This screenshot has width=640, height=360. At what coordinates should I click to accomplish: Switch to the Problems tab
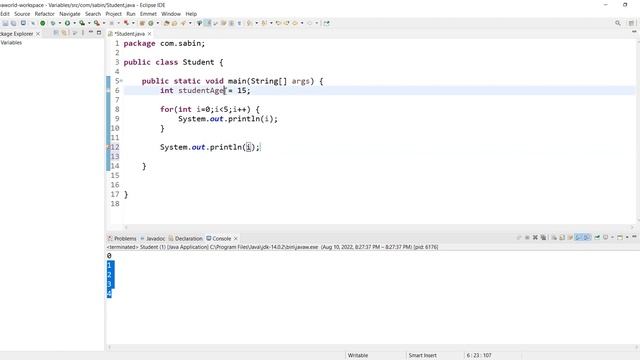[122, 238]
